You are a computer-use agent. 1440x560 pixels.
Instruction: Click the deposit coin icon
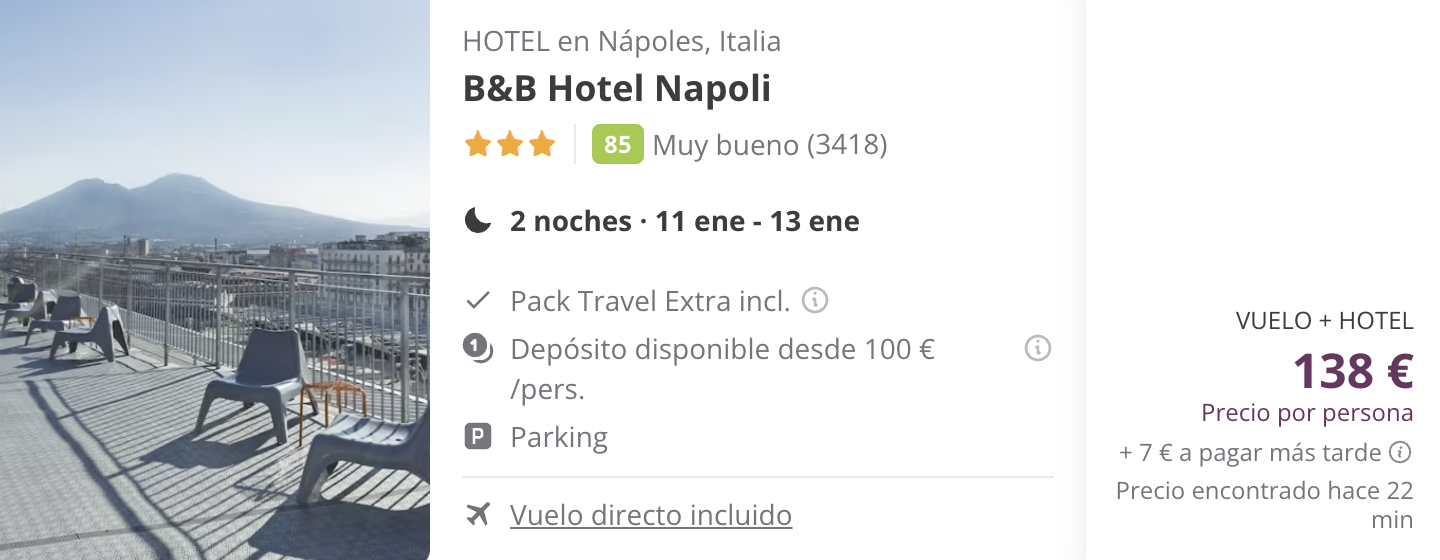point(478,349)
